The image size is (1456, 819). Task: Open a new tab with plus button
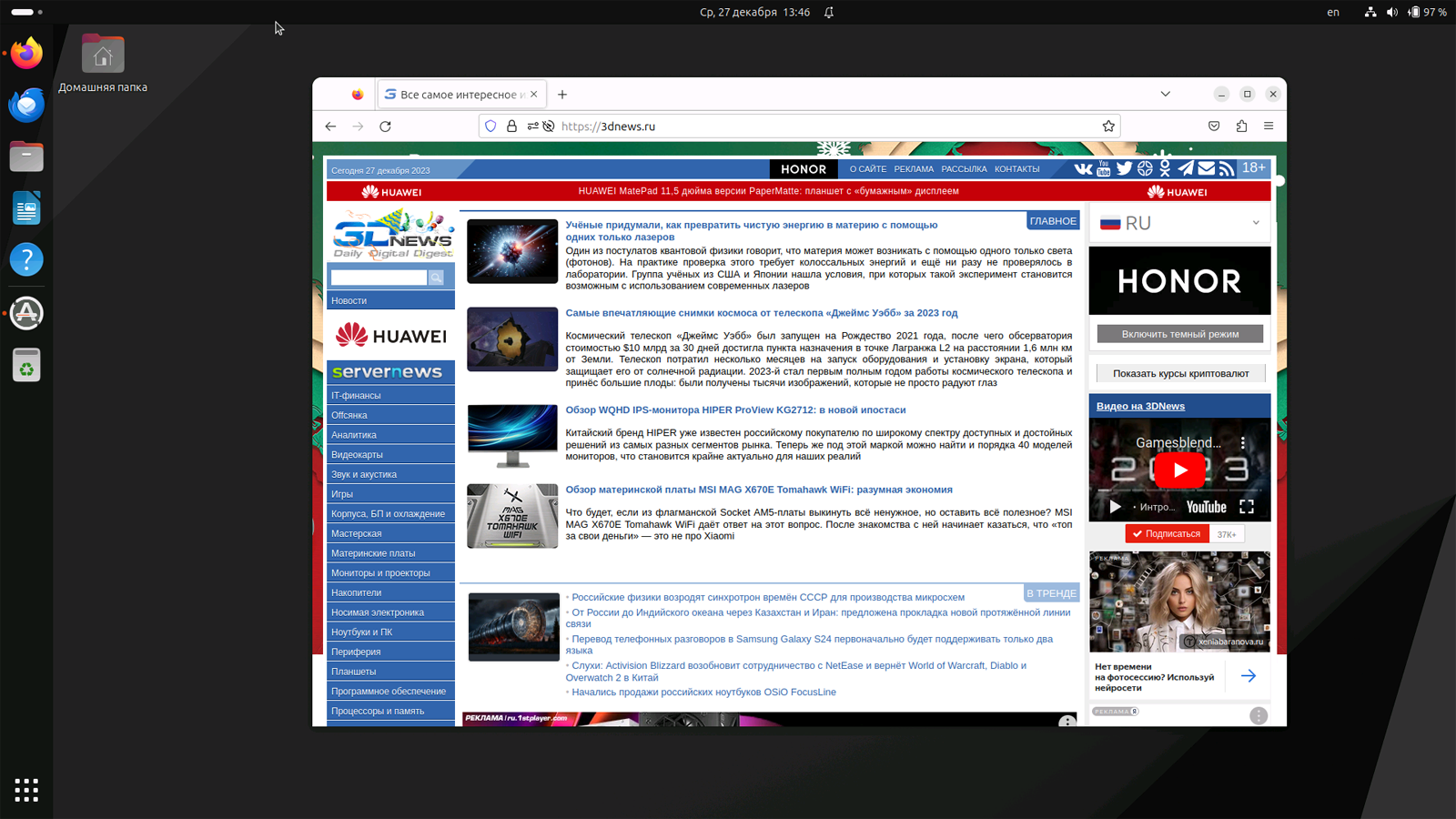tap(562, 95)
